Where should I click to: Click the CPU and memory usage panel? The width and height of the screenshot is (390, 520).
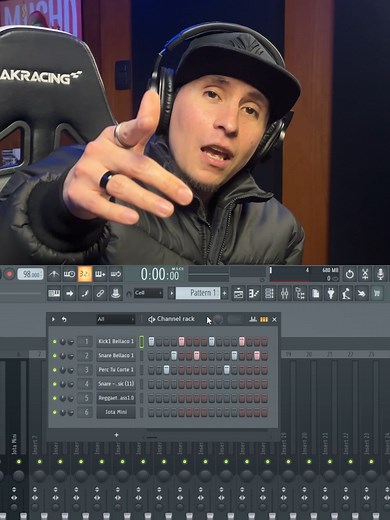coord(304,275)
